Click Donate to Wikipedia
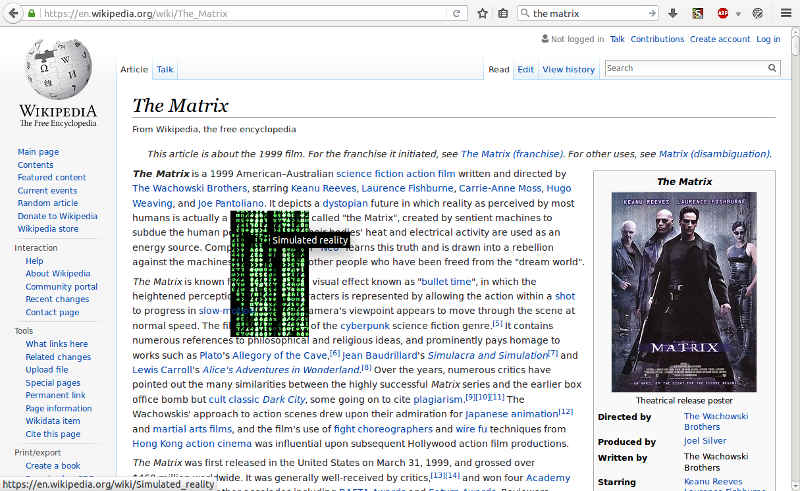Screen dimensions: 800x491 tap(57, 216)
